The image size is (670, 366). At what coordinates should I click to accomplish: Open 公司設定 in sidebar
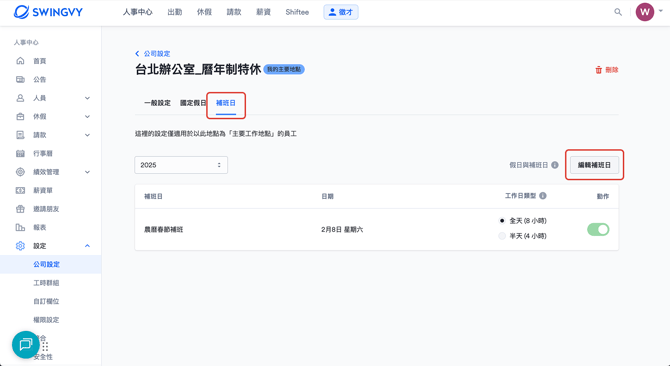coord(47,264)
